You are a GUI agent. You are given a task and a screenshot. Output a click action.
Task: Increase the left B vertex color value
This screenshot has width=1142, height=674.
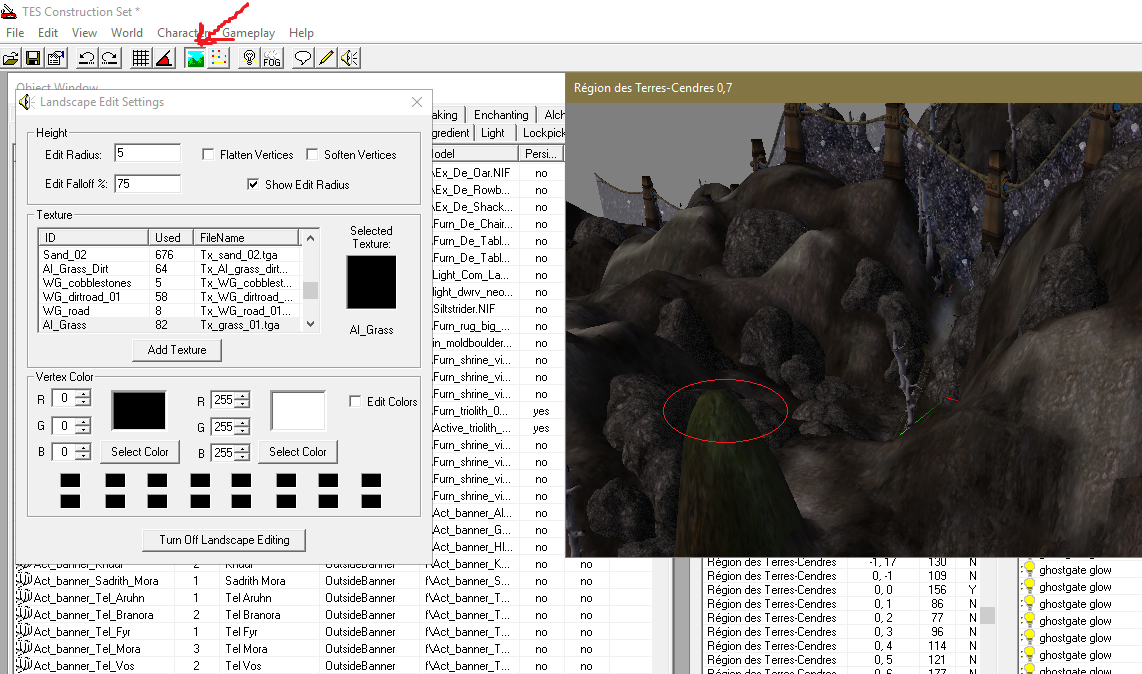click(x=84, y=447)
